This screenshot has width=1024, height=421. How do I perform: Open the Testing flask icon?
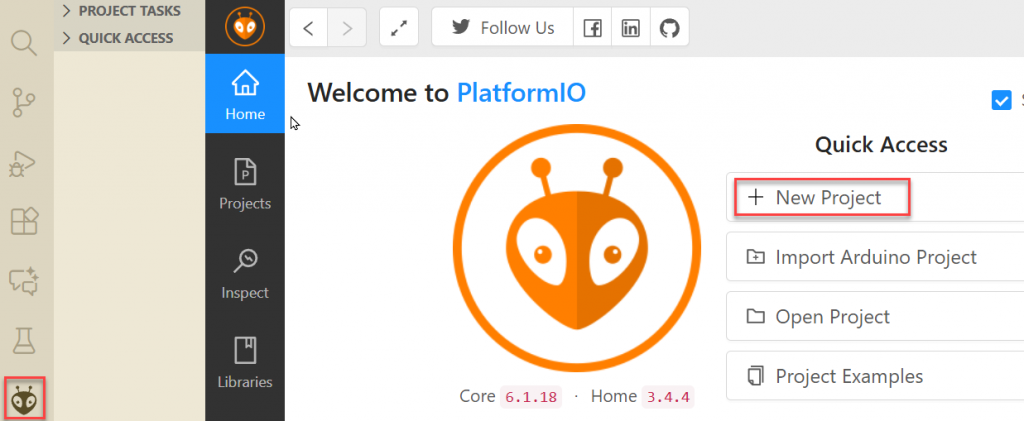[25, 341]
